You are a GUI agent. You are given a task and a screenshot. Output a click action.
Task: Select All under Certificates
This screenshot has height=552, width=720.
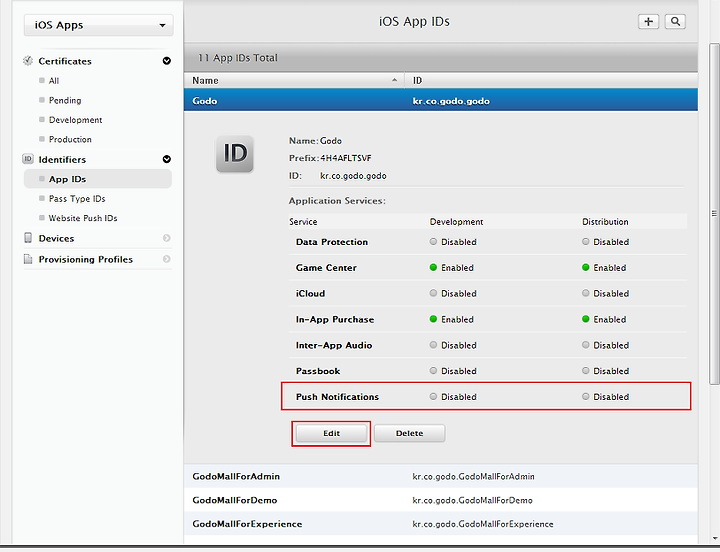click(54, 81)
